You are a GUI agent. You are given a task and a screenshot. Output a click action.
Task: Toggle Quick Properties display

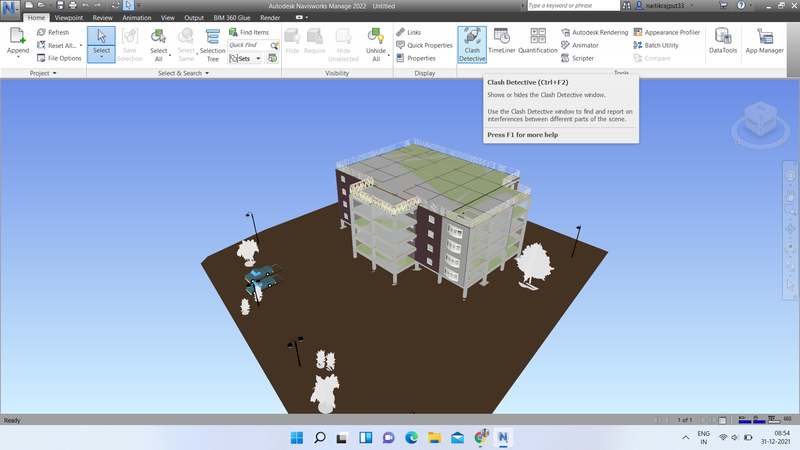424,45
